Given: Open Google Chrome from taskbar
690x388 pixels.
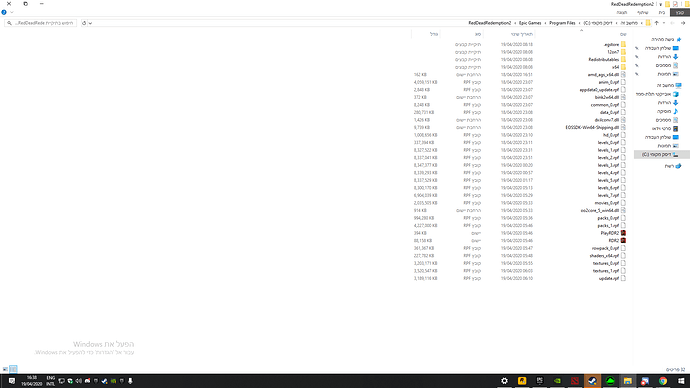Looking at the screenshot, I should [663, 381].
